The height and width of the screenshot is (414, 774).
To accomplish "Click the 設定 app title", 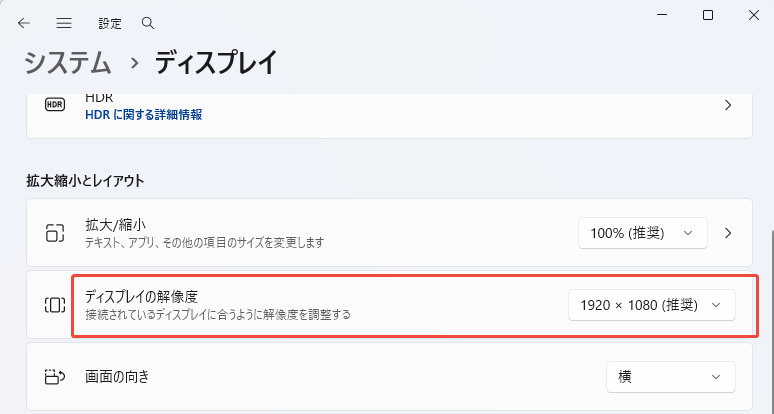I will 110,22.
